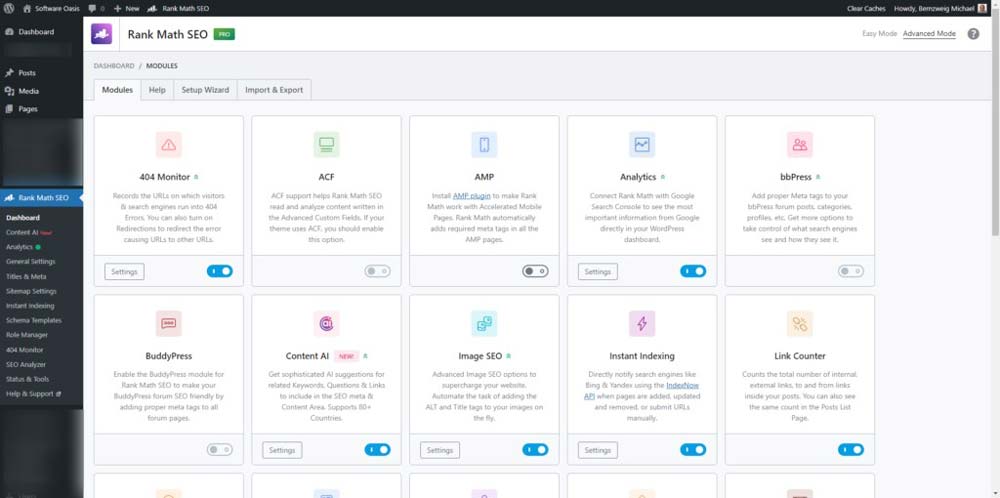Open the Setup Wizard tab
The width and height of the screenshot is (1000, 498).
205,90
